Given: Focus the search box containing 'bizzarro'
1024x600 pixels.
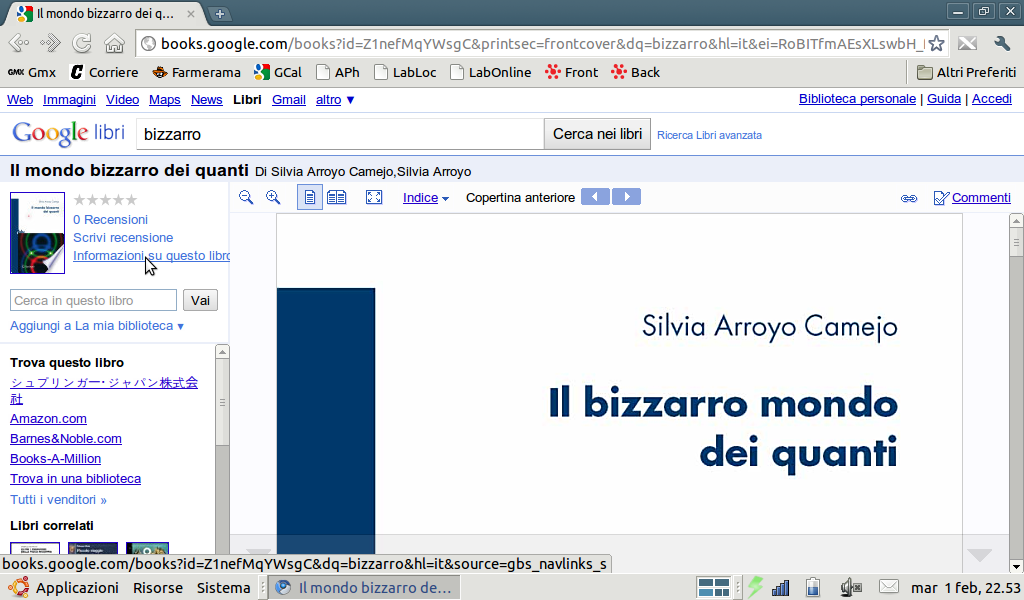Looking at the screenshot, I should click(340, 134).
